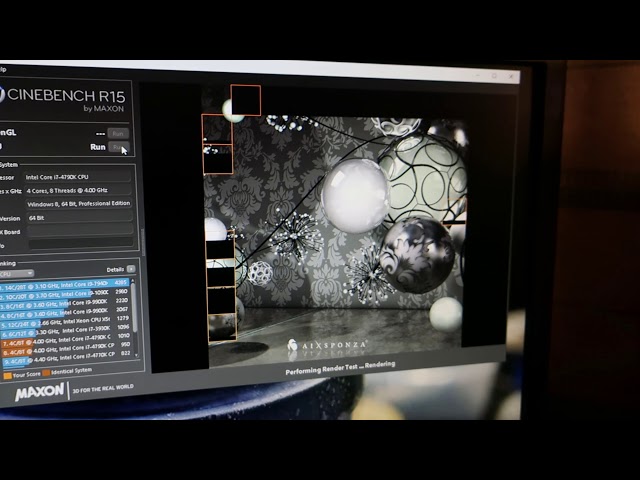Click the OpenGL Run button
The width and height of the screenshot is (640, 480).
click(x=118, y=133)
